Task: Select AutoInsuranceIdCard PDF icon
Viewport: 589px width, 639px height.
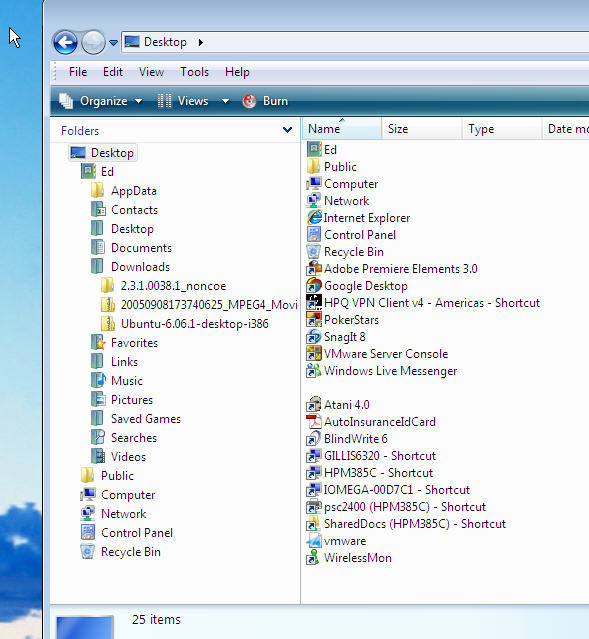Action: pos(314,422)
